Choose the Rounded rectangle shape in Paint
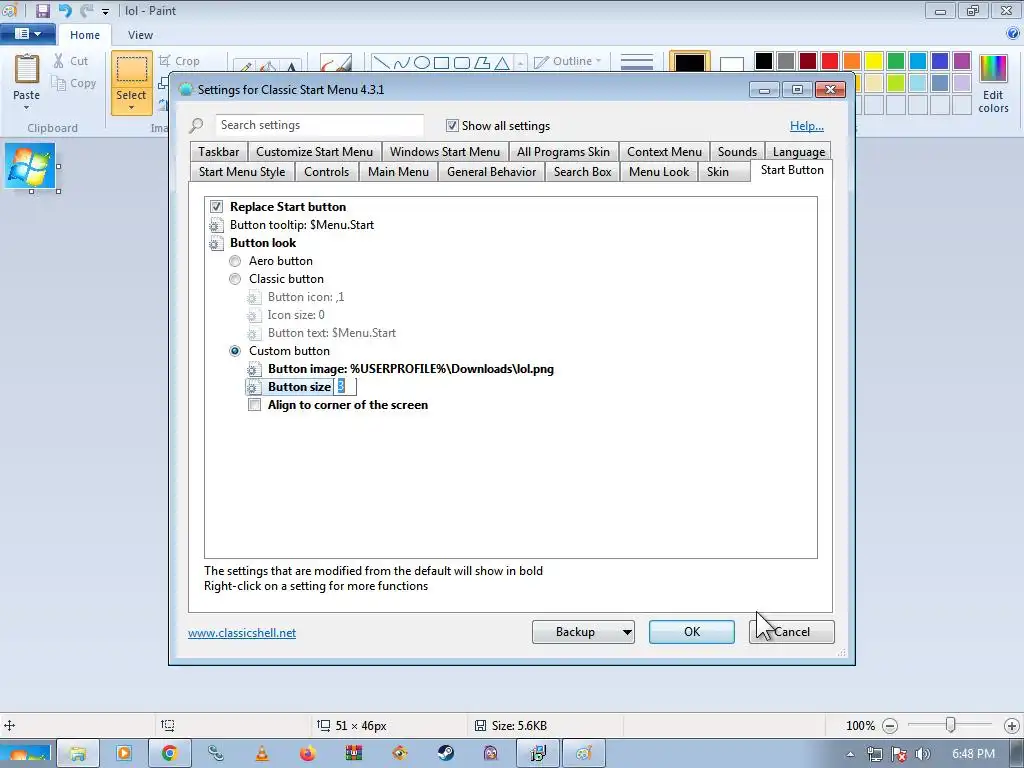Screen dimensions: 1024x768 [462, 63]
